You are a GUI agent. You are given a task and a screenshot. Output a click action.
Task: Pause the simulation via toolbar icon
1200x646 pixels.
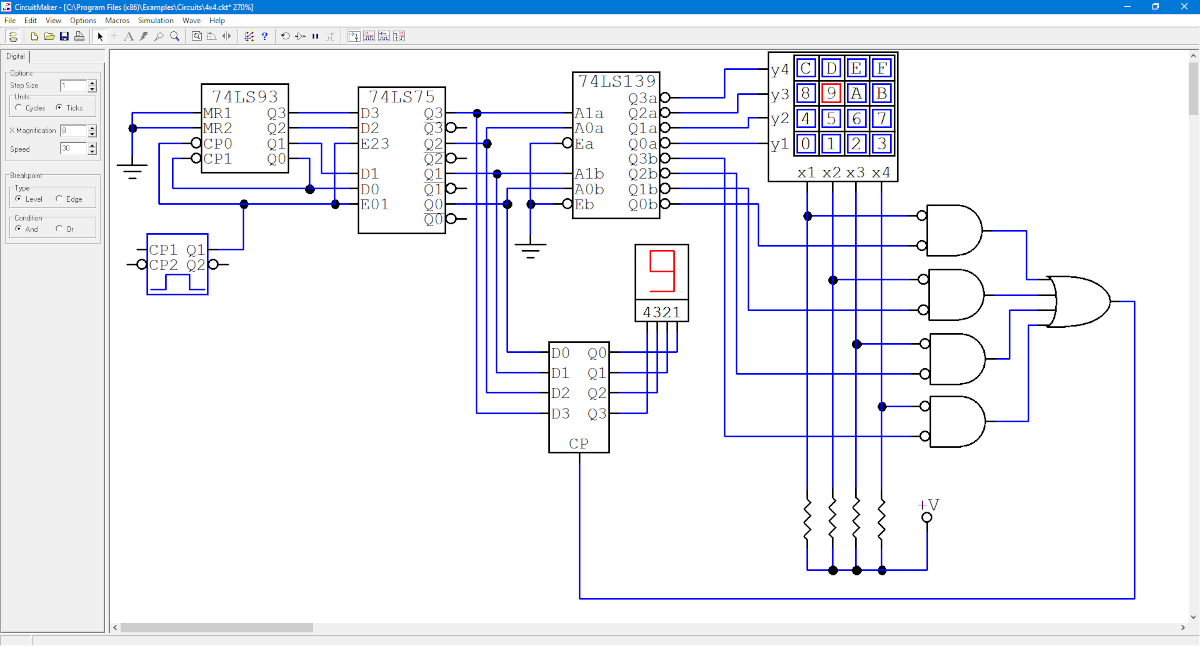pyautogui.click(x=313, y=34)
